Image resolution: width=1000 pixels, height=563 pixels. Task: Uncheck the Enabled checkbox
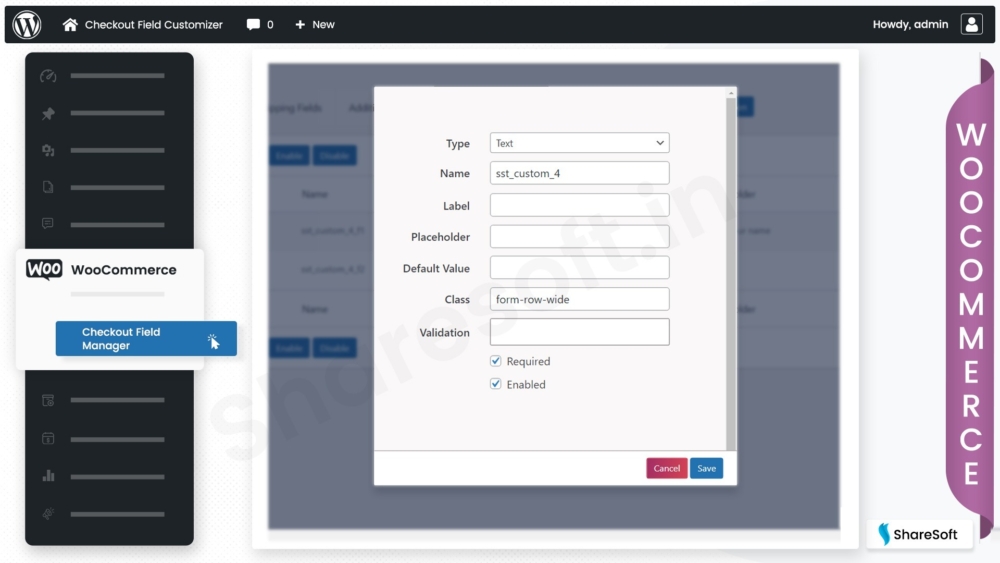click(x=496, y=384)
